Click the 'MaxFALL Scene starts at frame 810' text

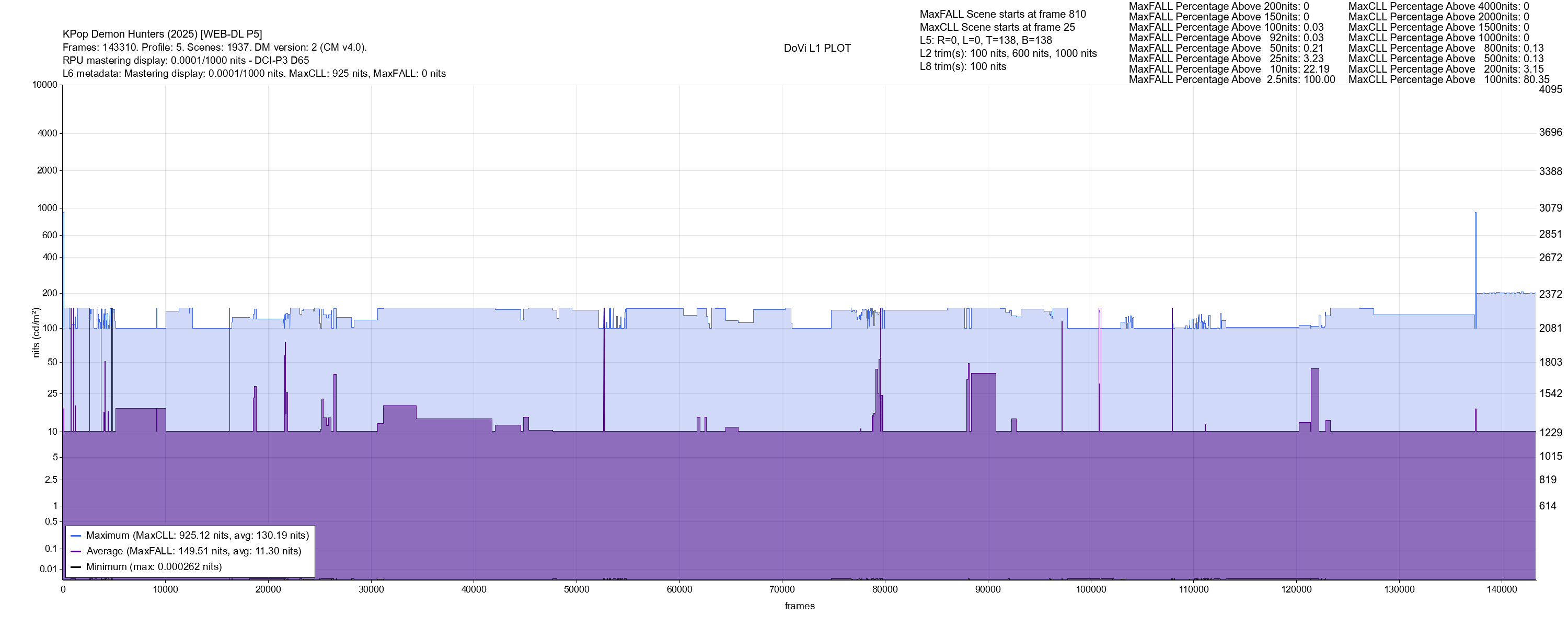[x=1002, y=14]
